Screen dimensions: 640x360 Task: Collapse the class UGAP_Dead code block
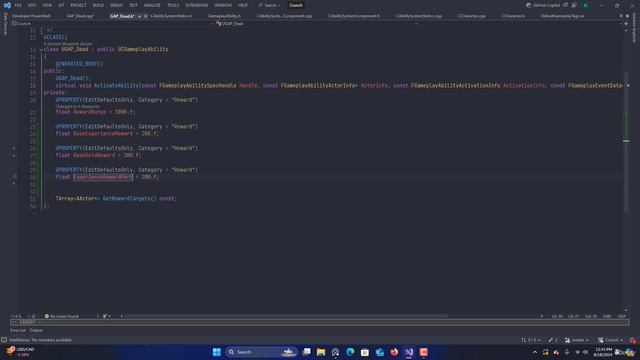(x=41, y=49)
